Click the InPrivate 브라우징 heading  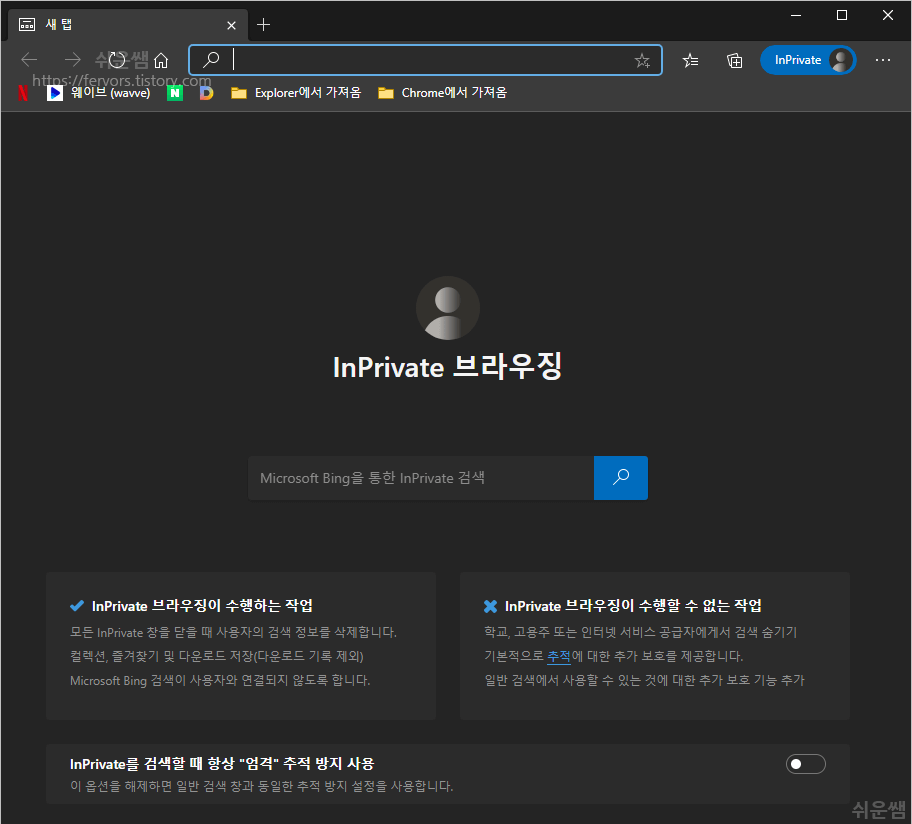pos(447,367)
